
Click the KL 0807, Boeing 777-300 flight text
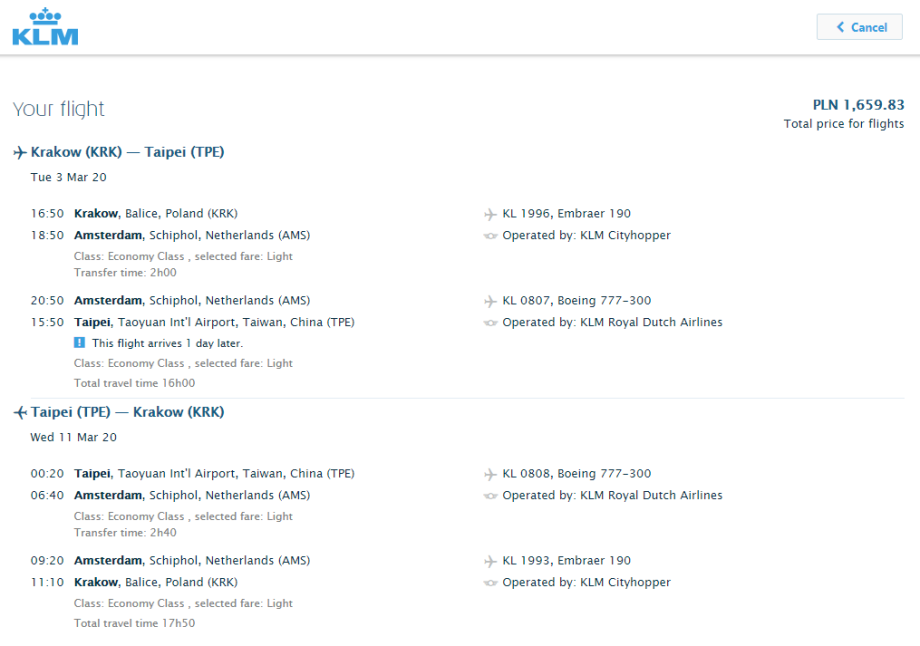(576, 300)
